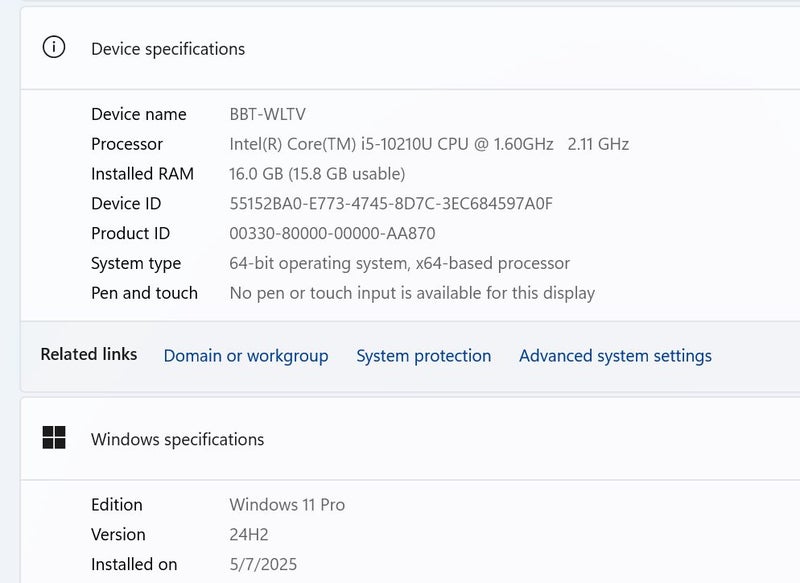Click the Product ID 00330-80000 value

[x=332, y=234]
